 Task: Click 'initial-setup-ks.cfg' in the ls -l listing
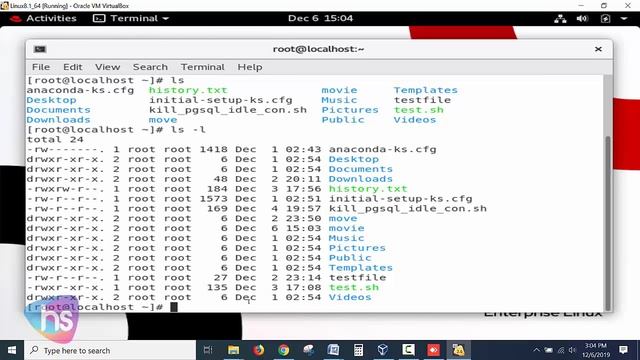click(x=401, y=199)
